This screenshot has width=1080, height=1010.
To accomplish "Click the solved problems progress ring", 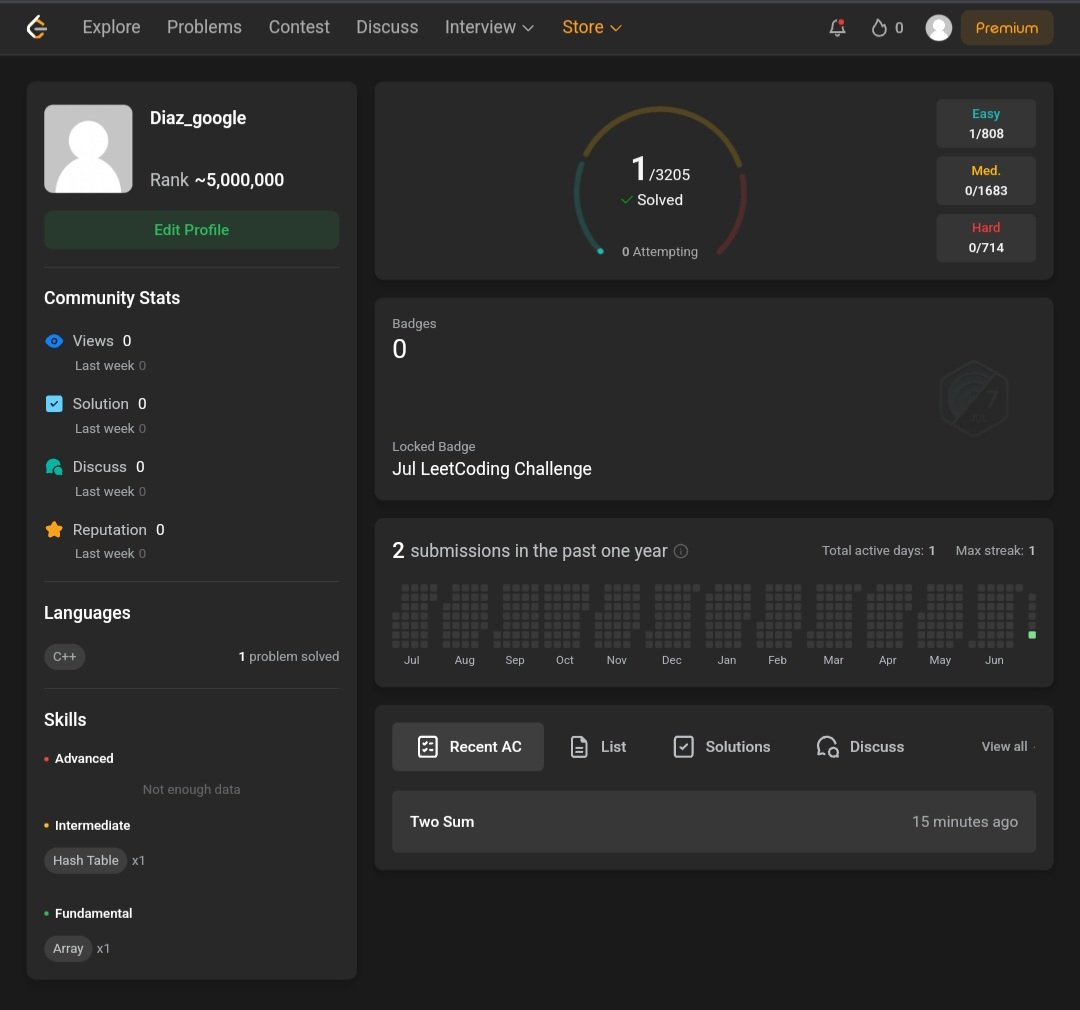I will click(x=660, y=183).
